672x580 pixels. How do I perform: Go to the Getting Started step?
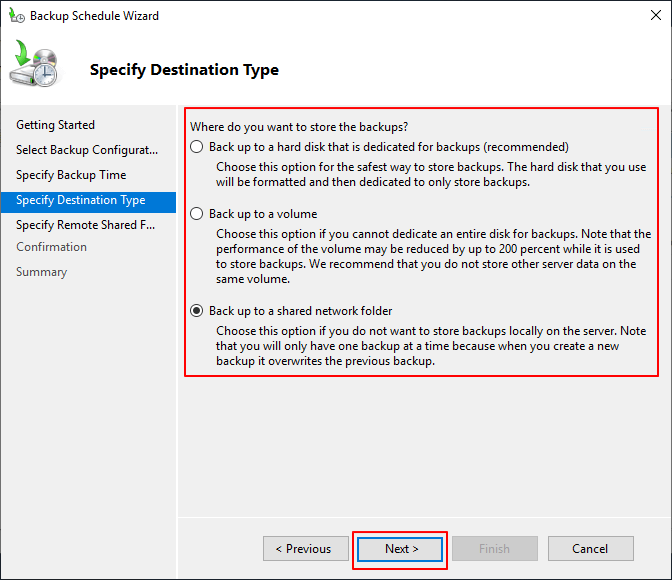[56, 125]
